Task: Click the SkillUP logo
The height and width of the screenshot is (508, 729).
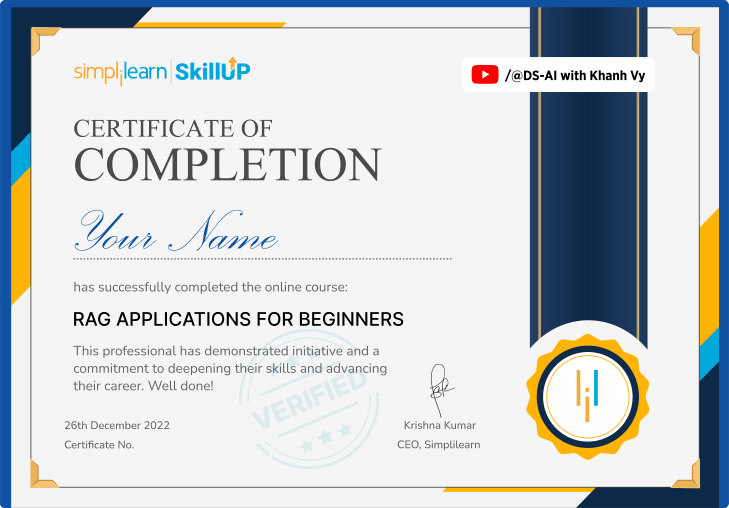Action: tap(212, 70)
